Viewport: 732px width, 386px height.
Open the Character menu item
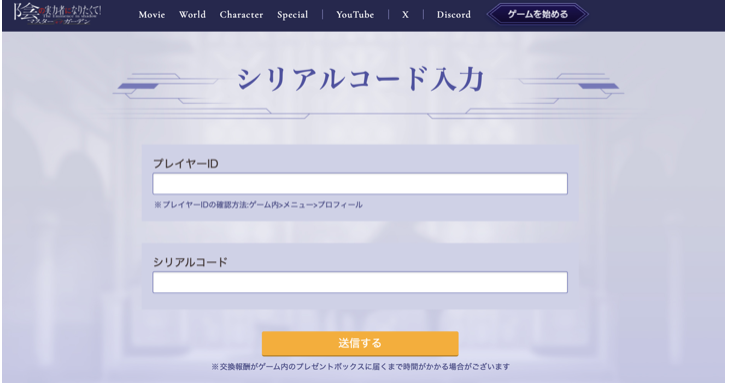click(241, 15)
